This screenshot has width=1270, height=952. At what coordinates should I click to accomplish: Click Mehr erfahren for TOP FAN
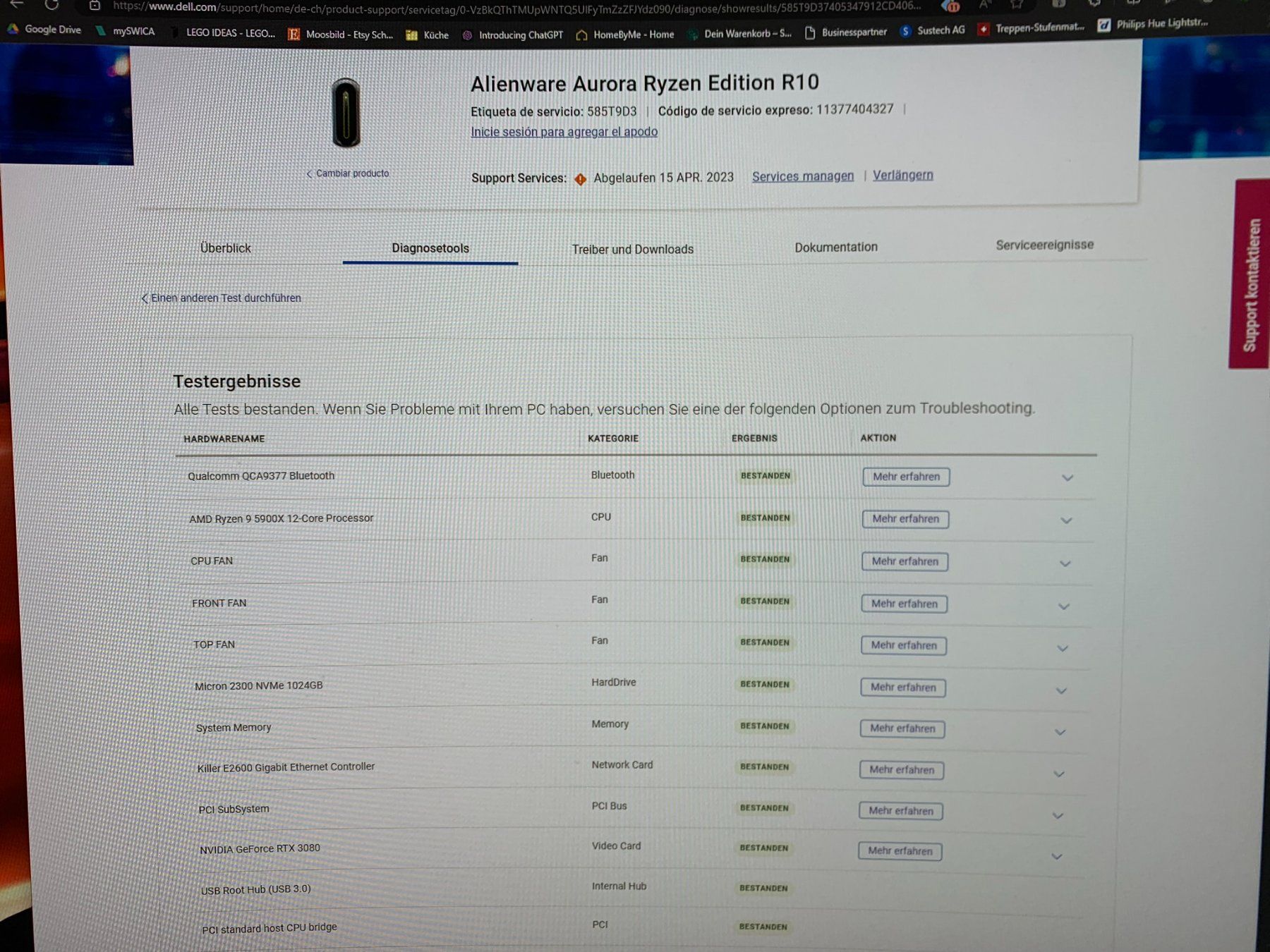point(903,645)
